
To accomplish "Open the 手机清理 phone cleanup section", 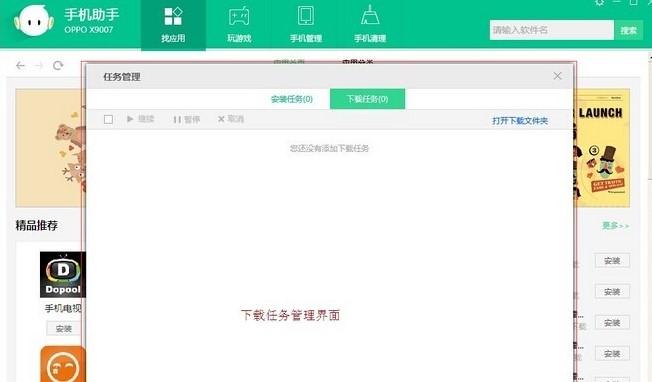I will point(370,25).
